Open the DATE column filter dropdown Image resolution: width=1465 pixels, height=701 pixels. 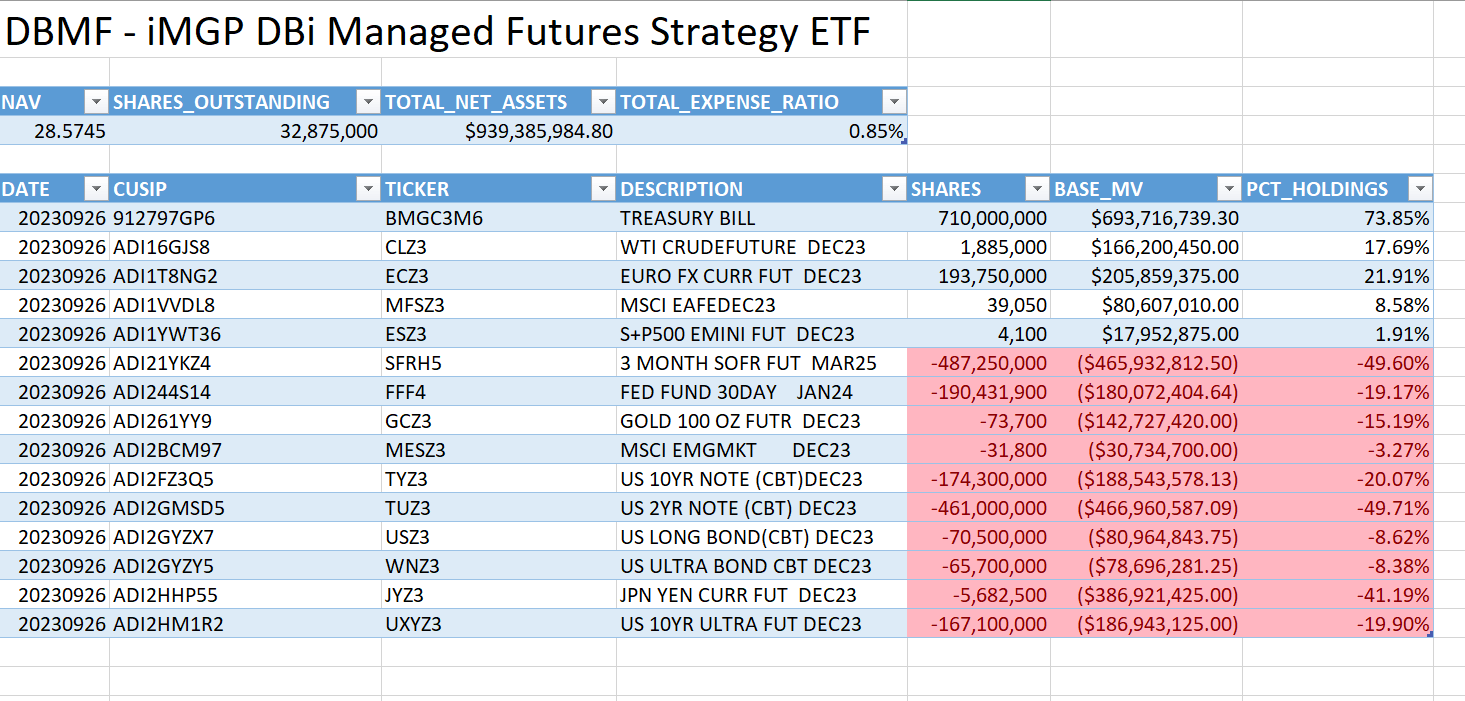point(96,188)
